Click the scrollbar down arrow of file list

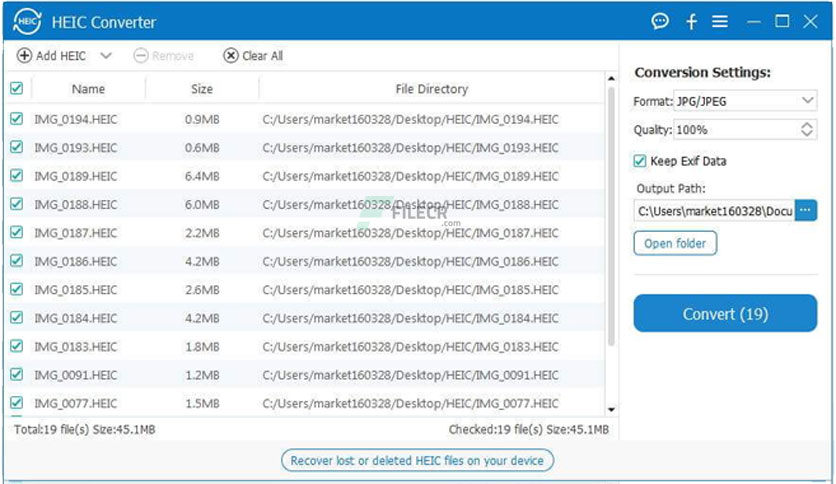[x=611, y=409]
